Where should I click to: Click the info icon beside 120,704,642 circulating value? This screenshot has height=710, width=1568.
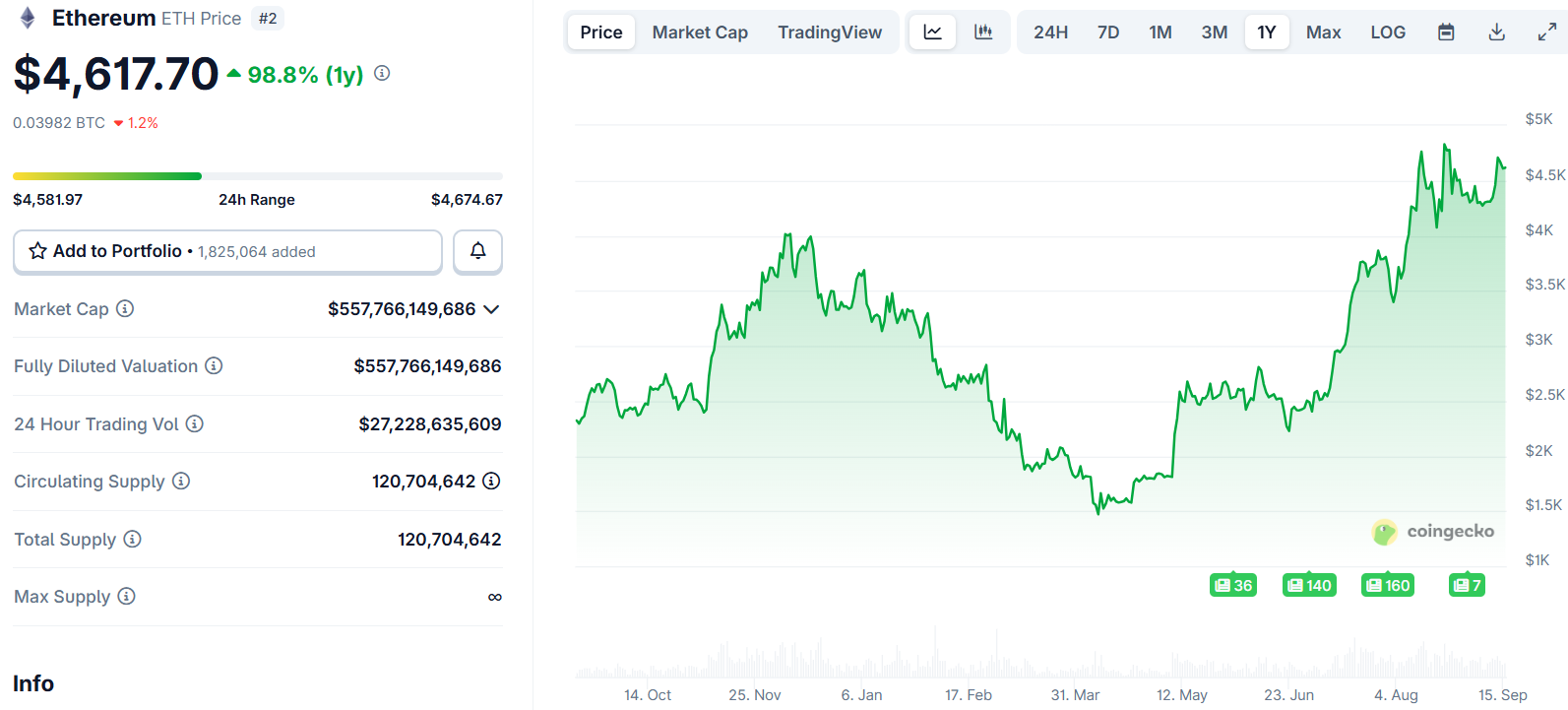tap(491, 482)
